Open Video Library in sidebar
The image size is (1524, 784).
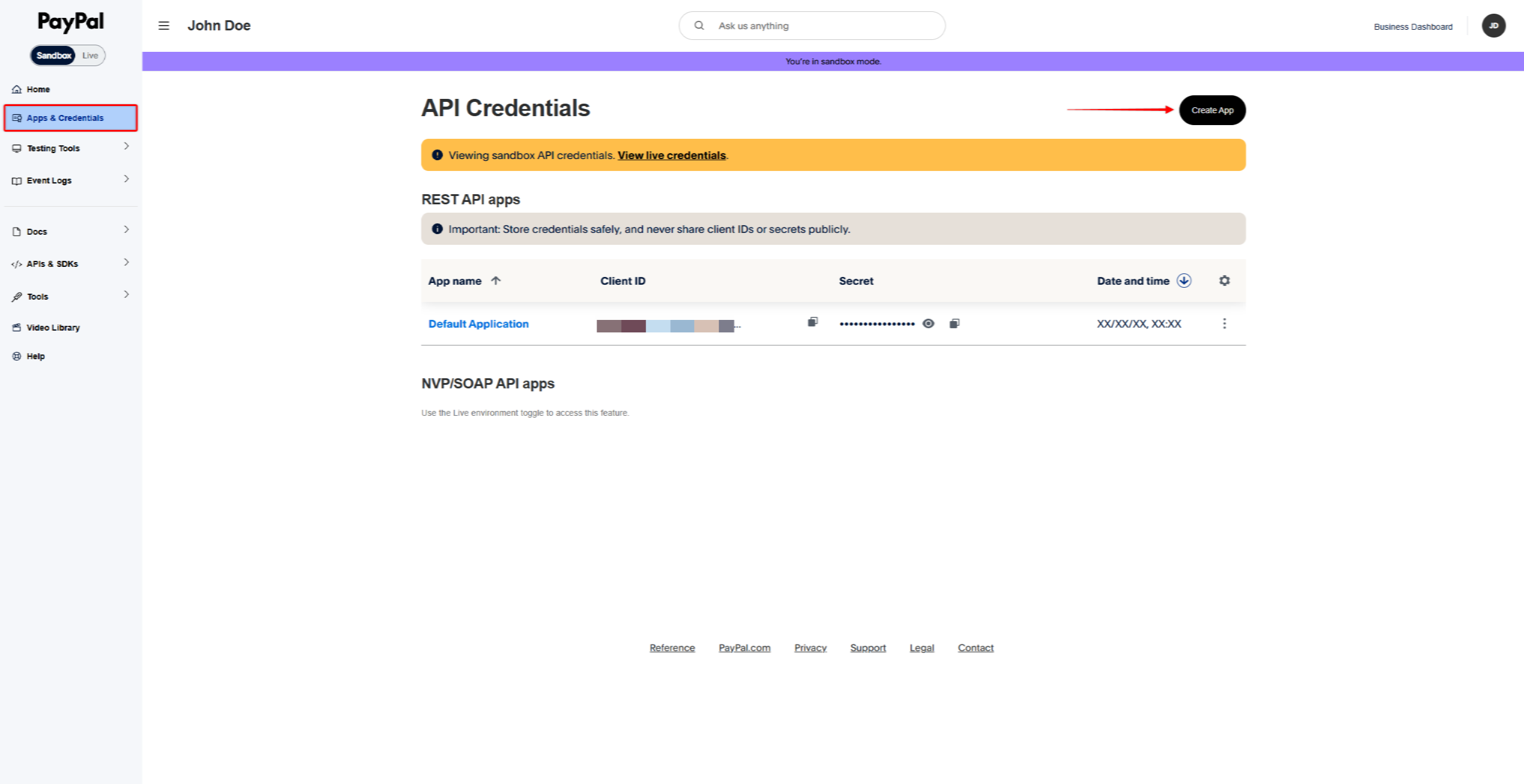(x=46, y=328)
